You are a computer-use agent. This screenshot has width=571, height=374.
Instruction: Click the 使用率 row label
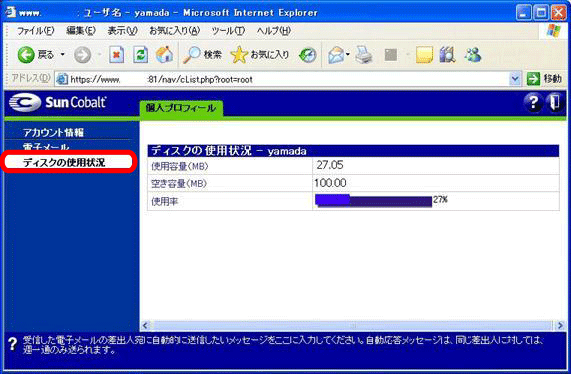point(165,201)
